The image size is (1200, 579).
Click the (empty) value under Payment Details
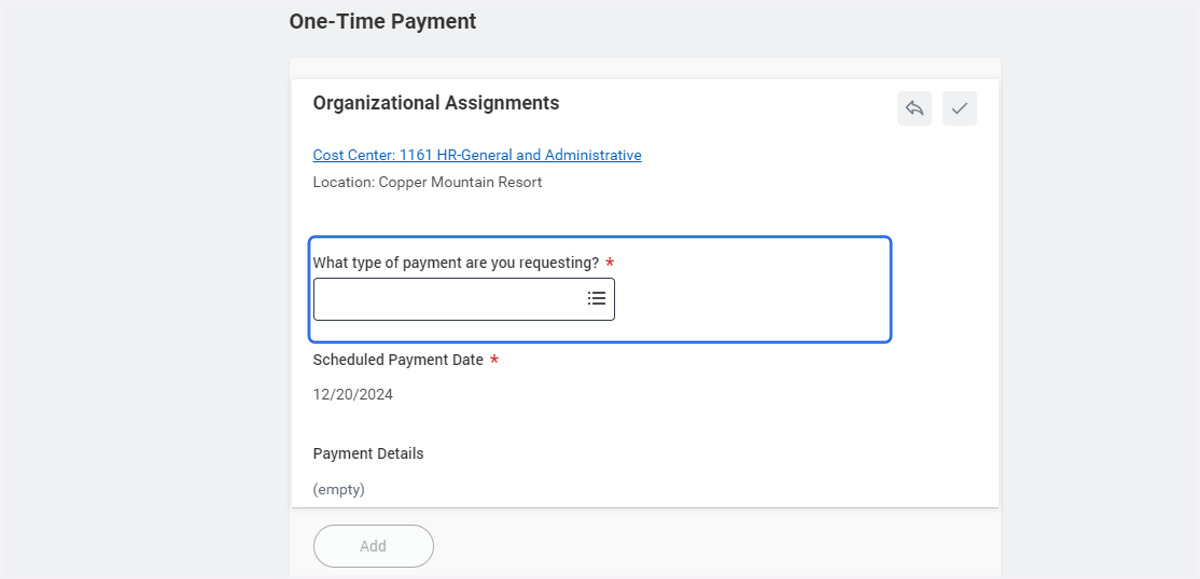click(339, 489)
